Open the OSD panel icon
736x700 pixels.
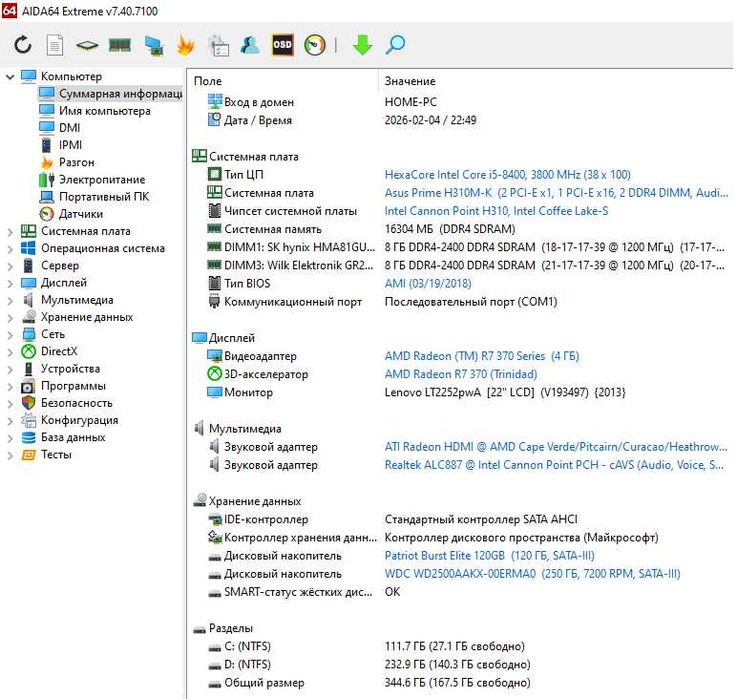tap(283, 45)
